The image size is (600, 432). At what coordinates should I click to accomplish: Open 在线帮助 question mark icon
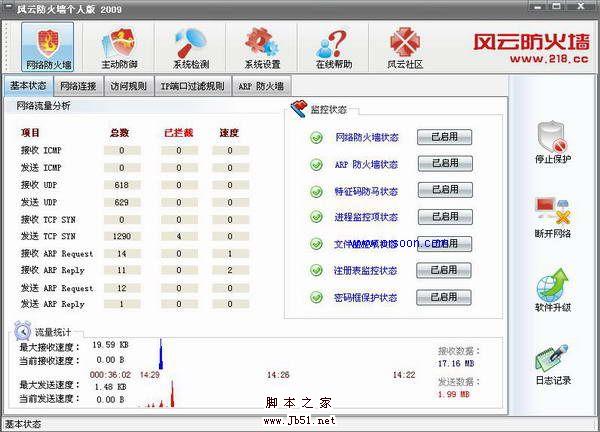tap(334, 46)
